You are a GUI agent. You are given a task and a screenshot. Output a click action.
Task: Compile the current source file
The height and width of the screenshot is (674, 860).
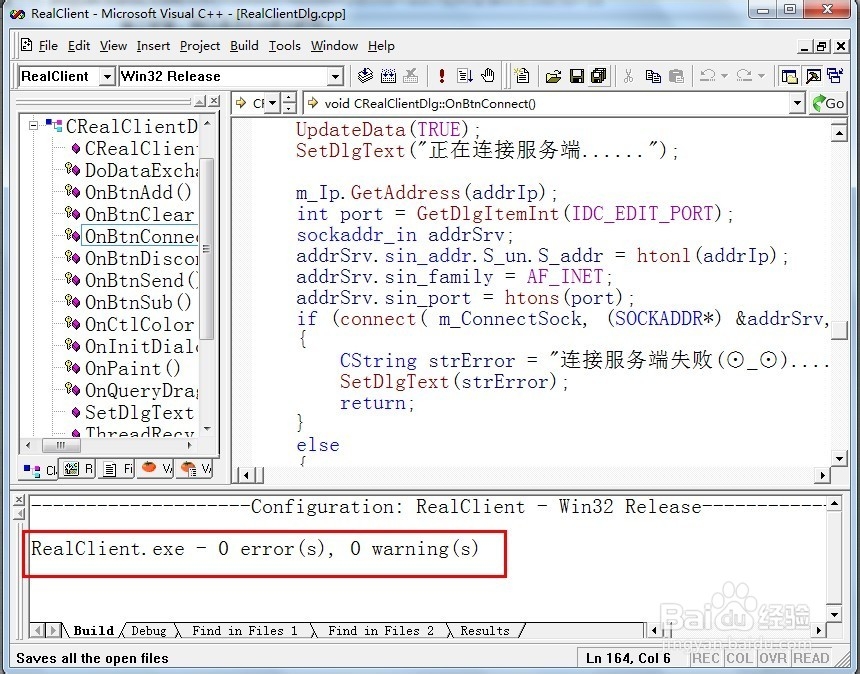pos(365,76)
